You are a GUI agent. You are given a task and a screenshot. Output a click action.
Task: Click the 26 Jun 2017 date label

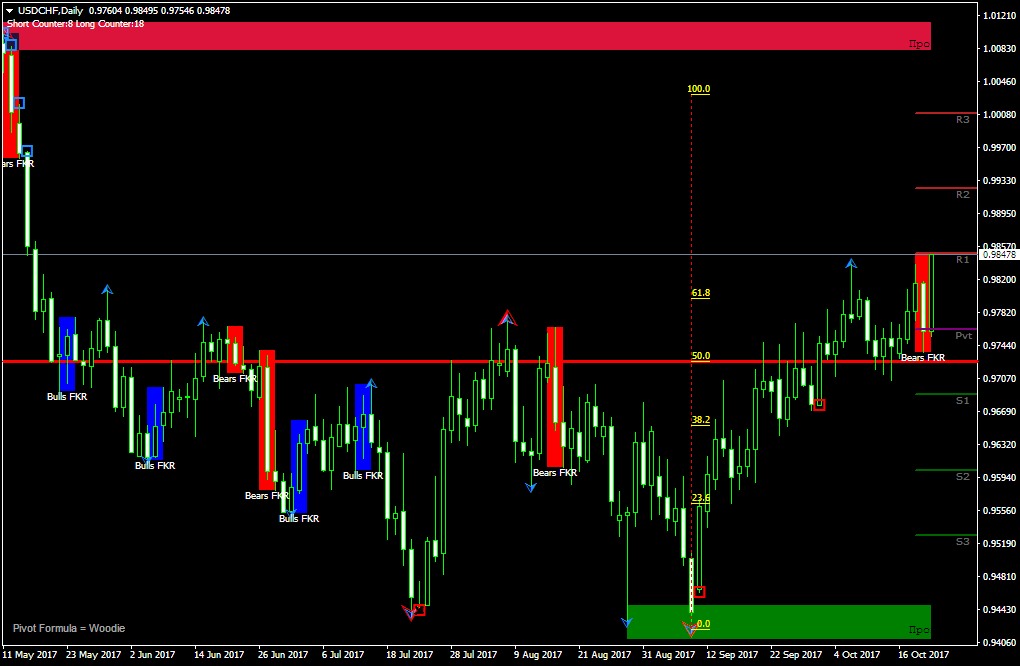tap(283, 654)
